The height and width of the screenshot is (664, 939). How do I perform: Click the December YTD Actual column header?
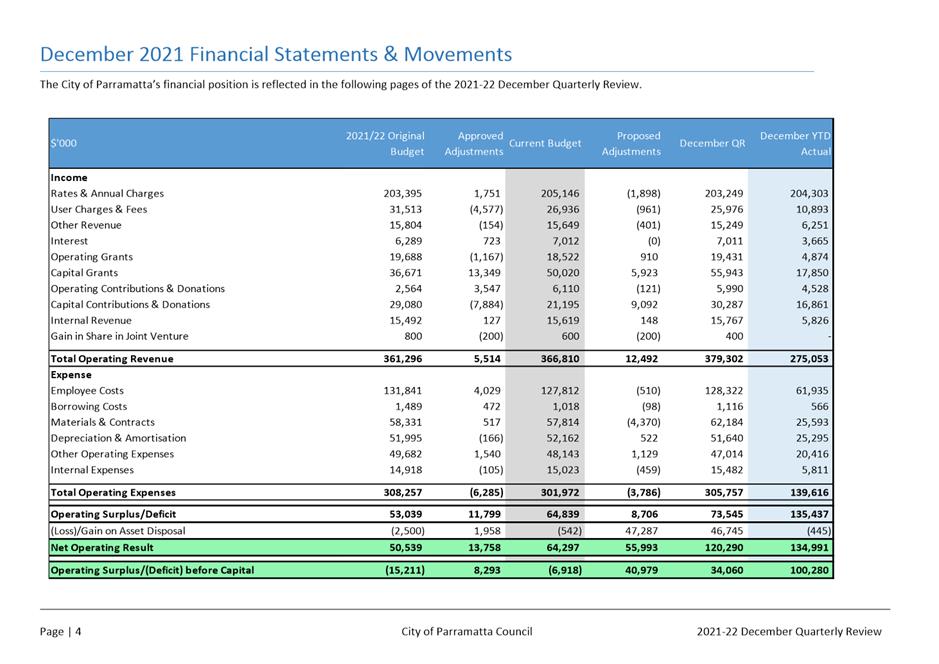(795, 144)
